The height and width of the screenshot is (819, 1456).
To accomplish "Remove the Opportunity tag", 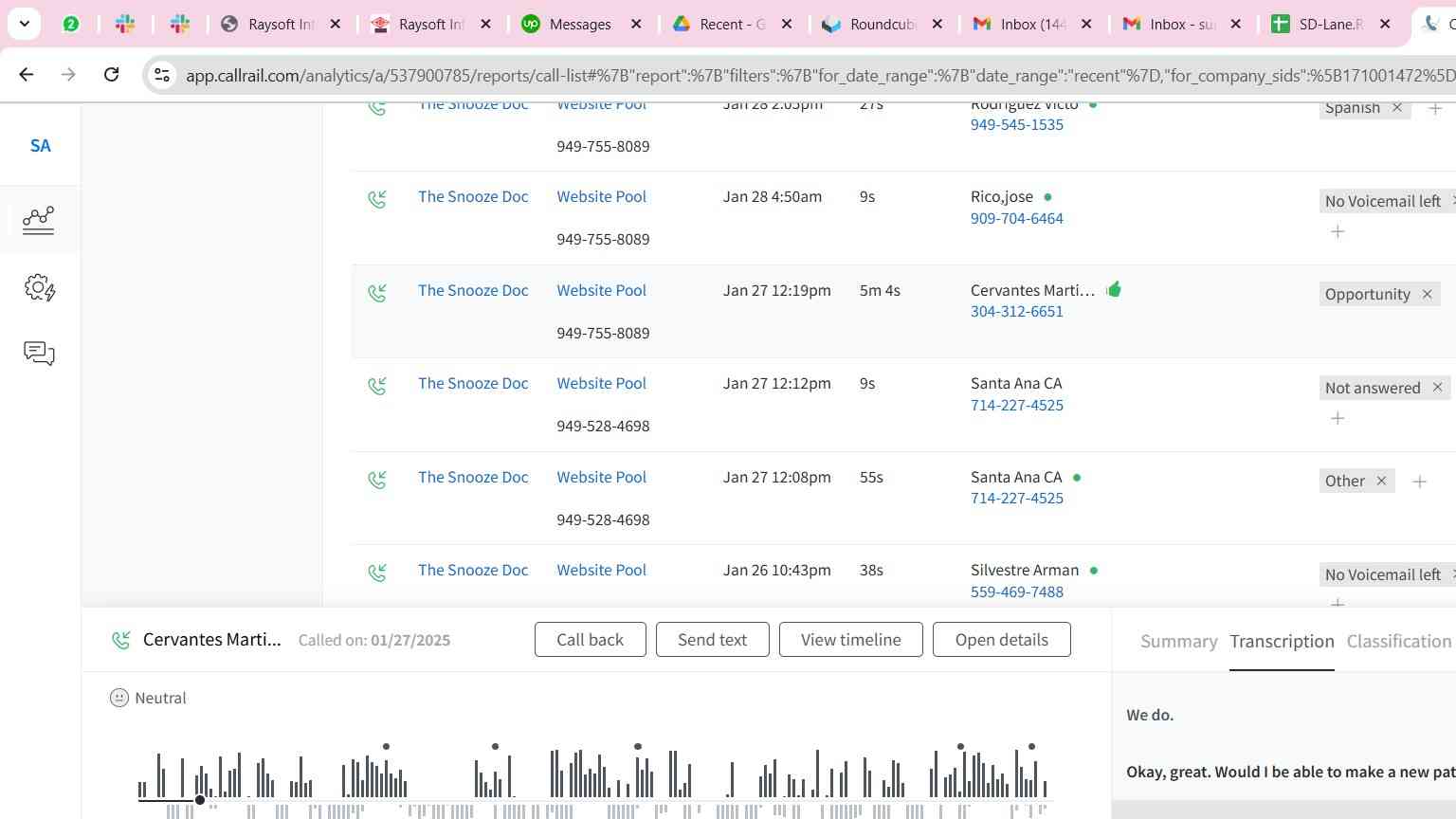I will click(x=1427, y=294).
